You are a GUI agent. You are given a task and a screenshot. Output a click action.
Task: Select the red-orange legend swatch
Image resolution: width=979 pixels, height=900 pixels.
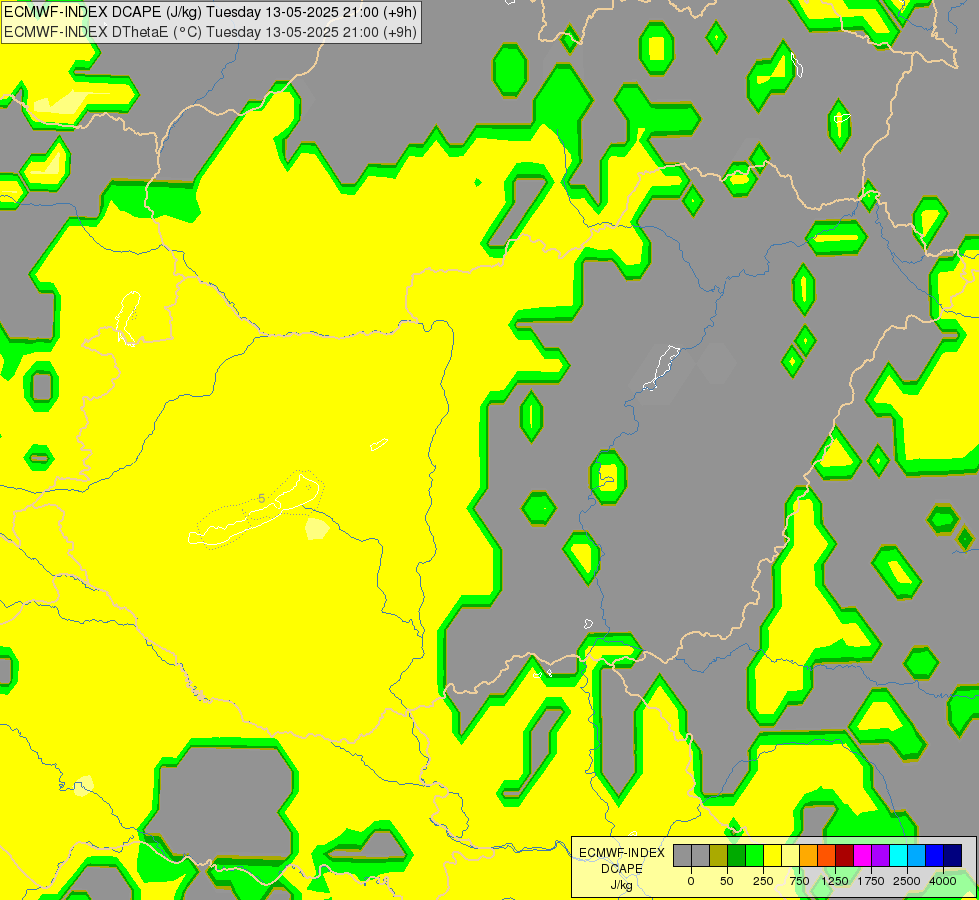point(827,855)
